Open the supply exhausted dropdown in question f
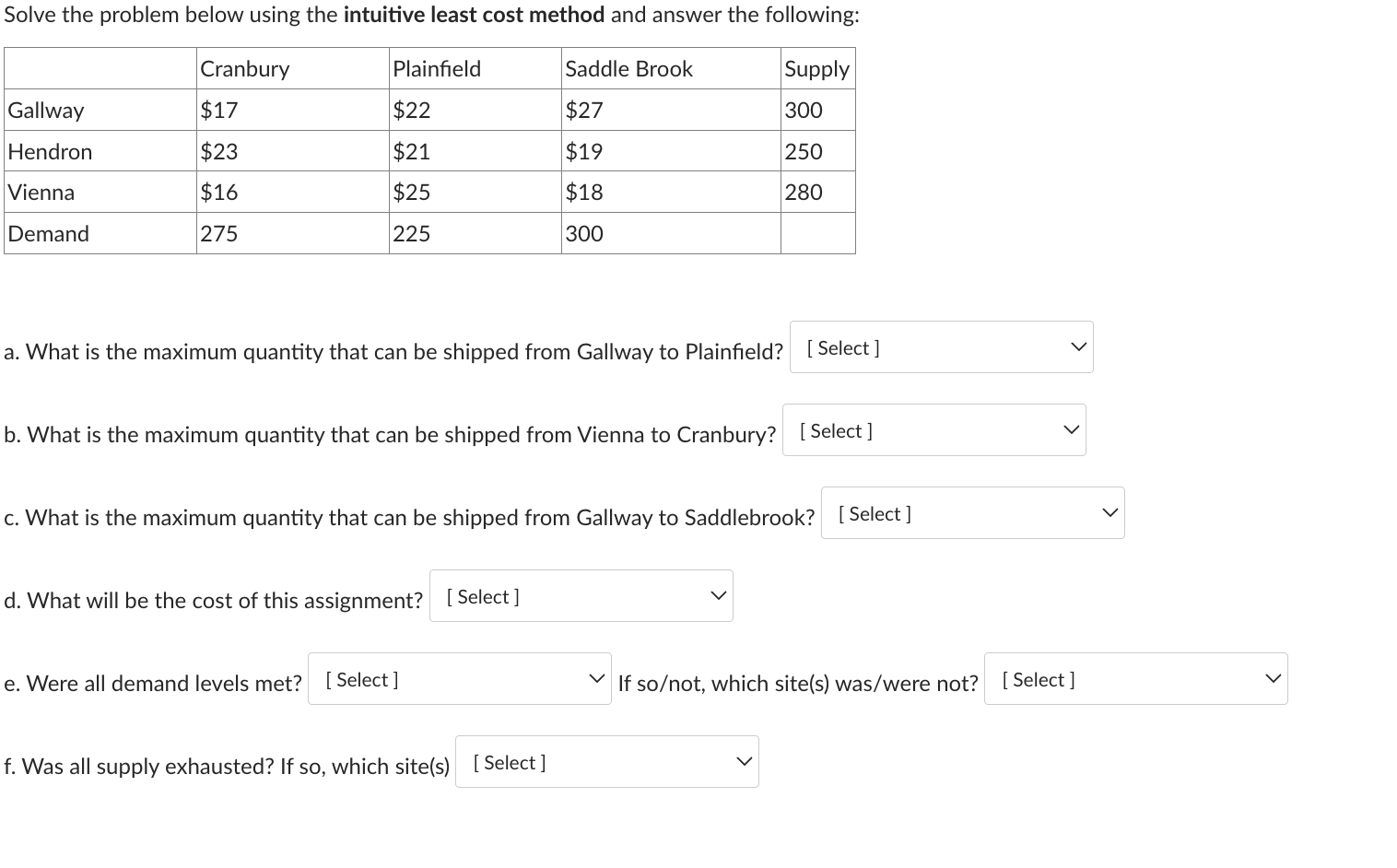The width and height of the screenshot is (1397, 868). click(x=605, y=761)
